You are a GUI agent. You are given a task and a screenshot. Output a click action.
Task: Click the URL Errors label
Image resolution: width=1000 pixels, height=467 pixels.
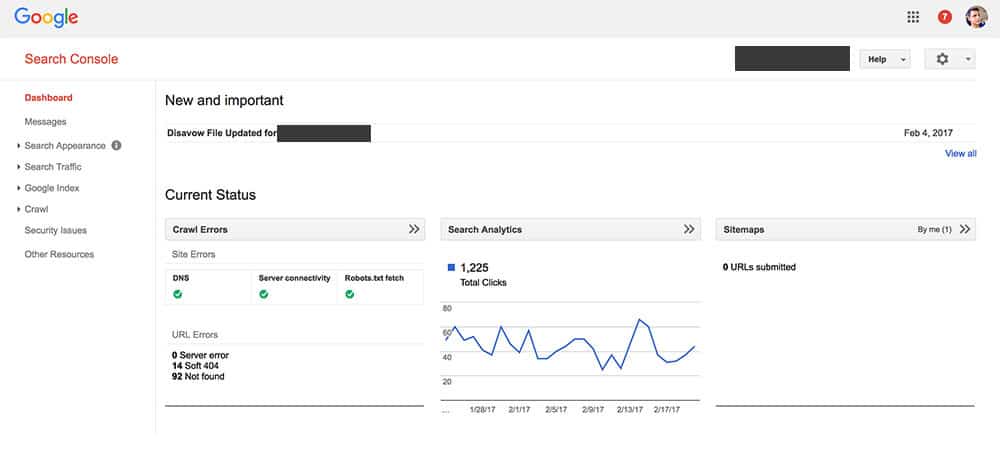(195, 334)
